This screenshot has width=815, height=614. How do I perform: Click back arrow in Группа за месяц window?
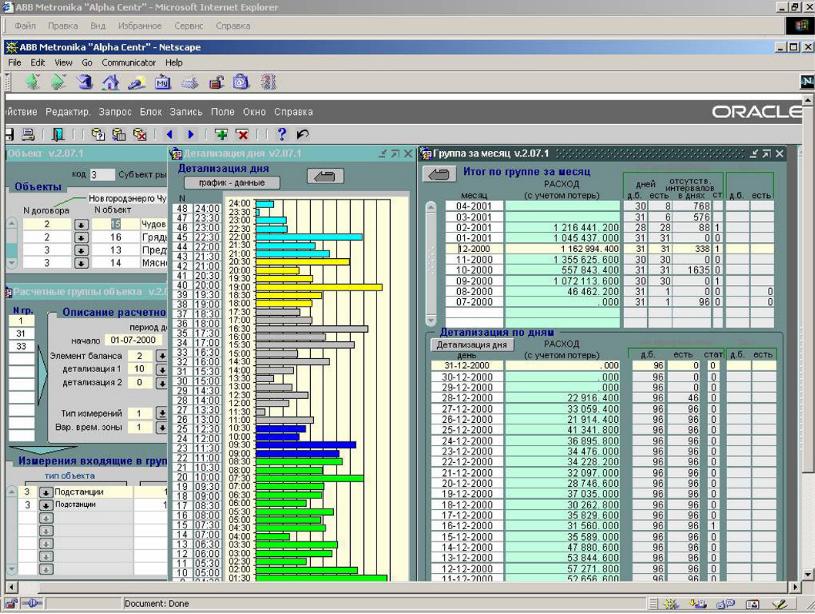[439, 174]
